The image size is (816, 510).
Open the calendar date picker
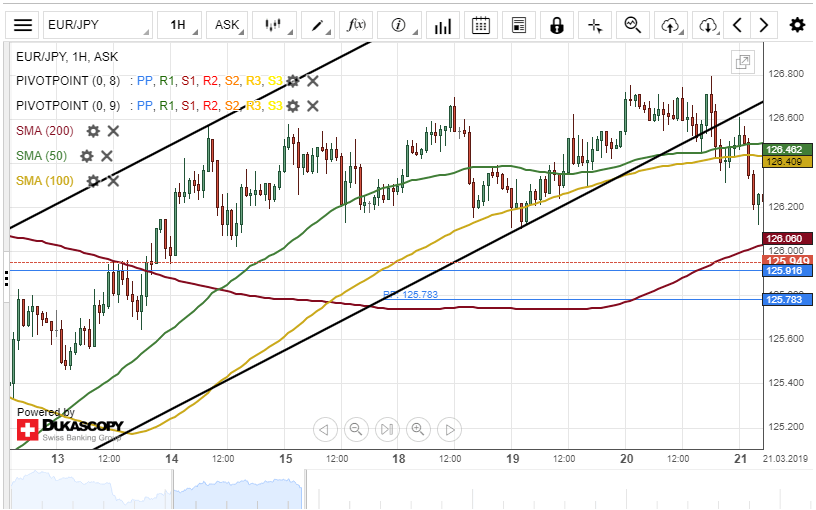coord(481,25)
